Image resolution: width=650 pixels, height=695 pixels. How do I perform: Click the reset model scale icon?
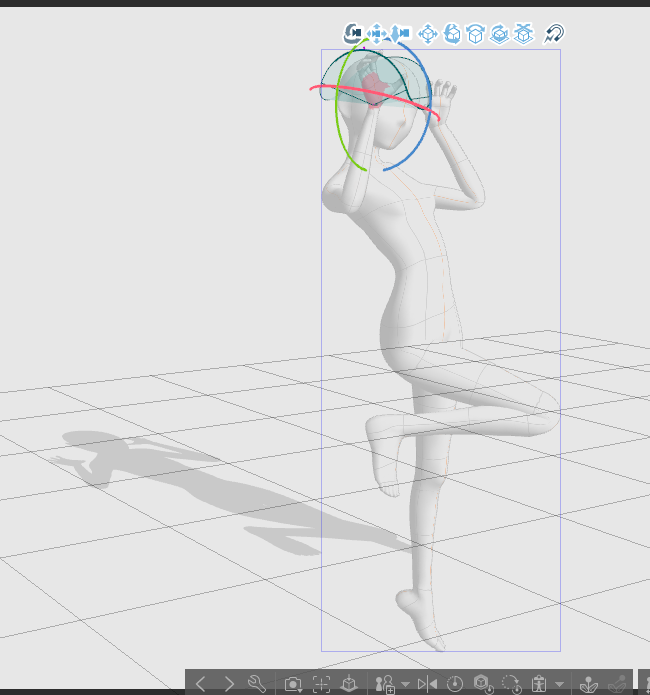(483, 684)
